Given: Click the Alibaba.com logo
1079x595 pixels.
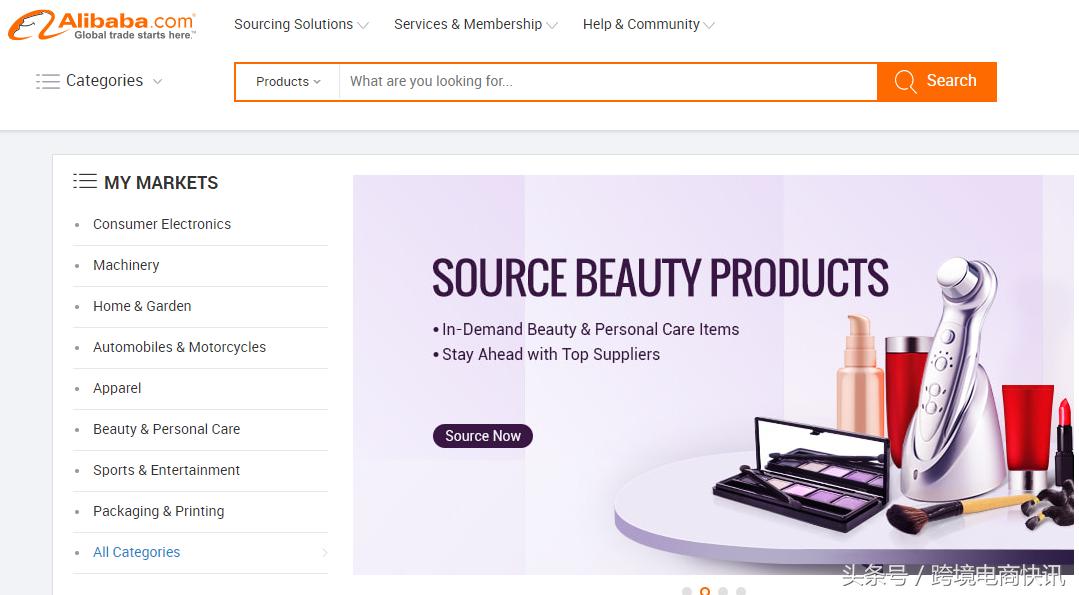Looking at the screenshot, I should click(102, 25).
